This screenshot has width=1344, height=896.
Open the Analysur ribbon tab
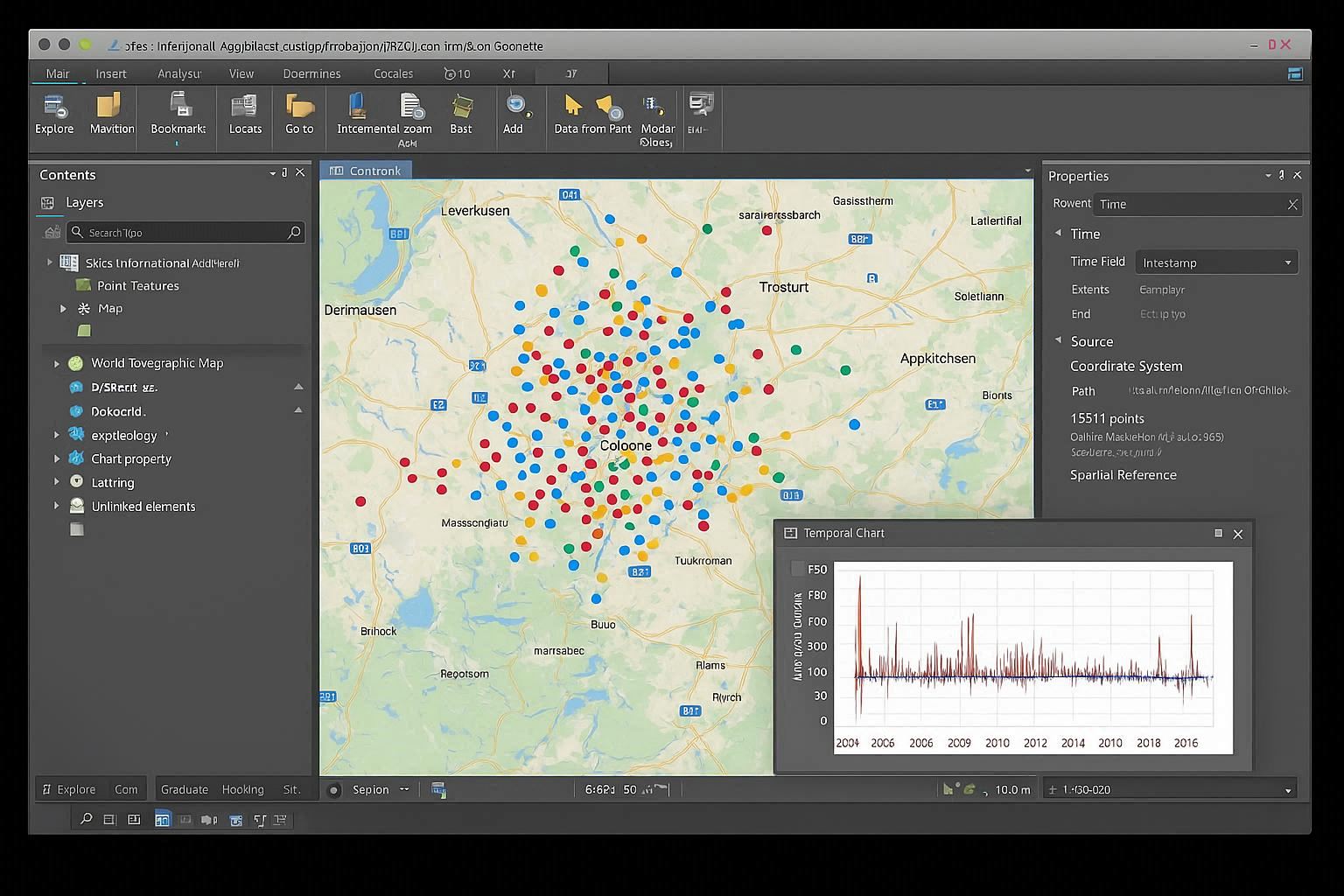[179, 73]
